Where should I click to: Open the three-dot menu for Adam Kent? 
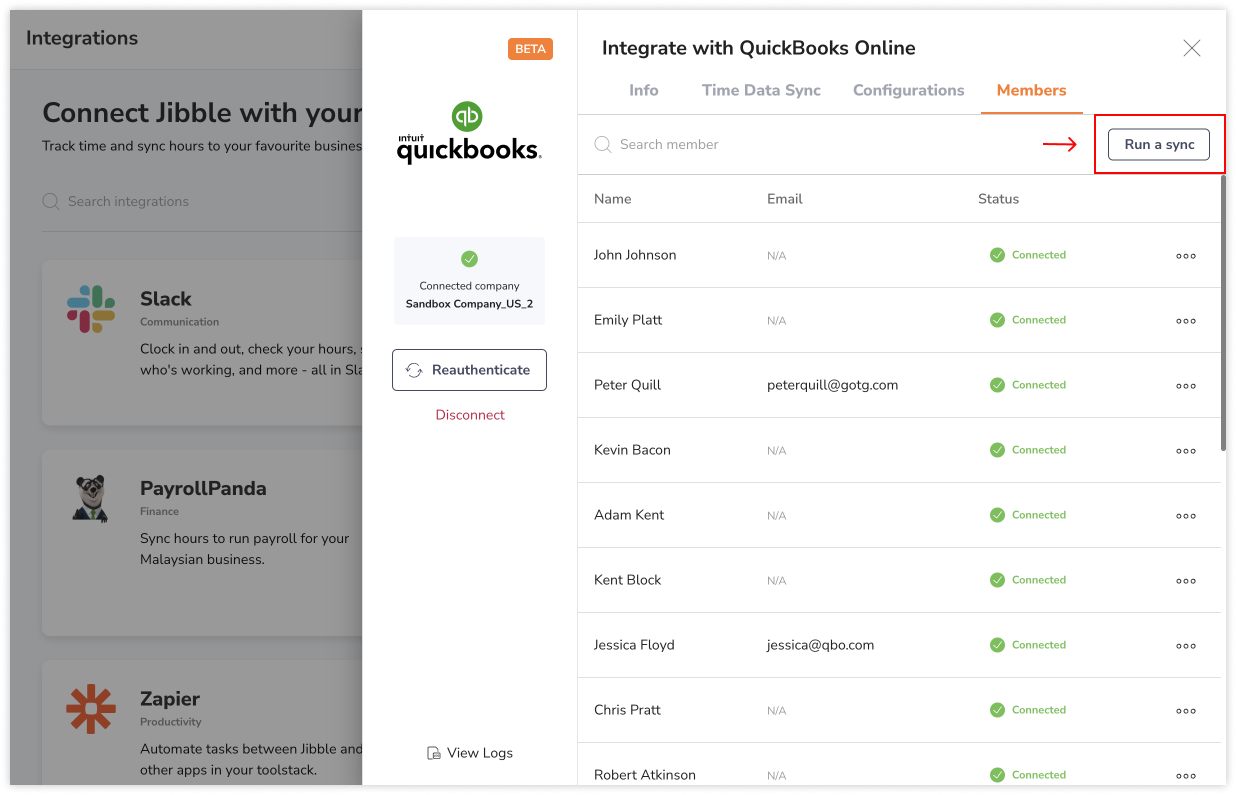tap(1186, 516)
